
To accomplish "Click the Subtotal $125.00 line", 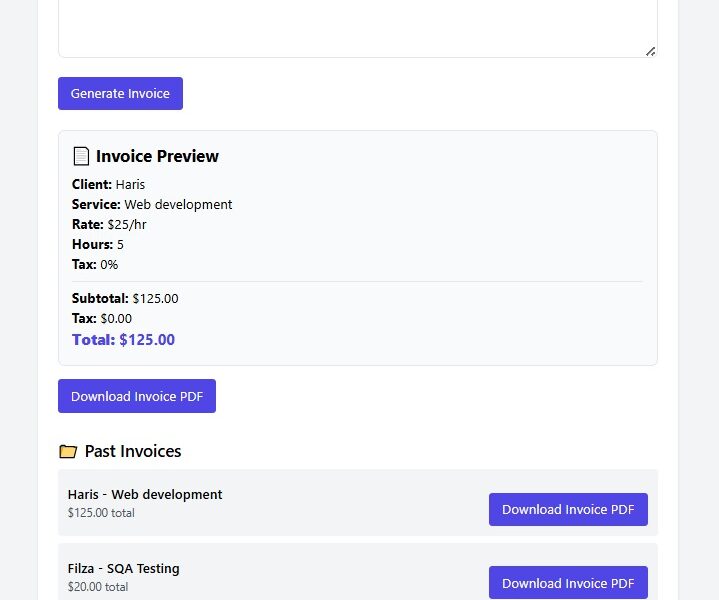I will click(125, 298).
